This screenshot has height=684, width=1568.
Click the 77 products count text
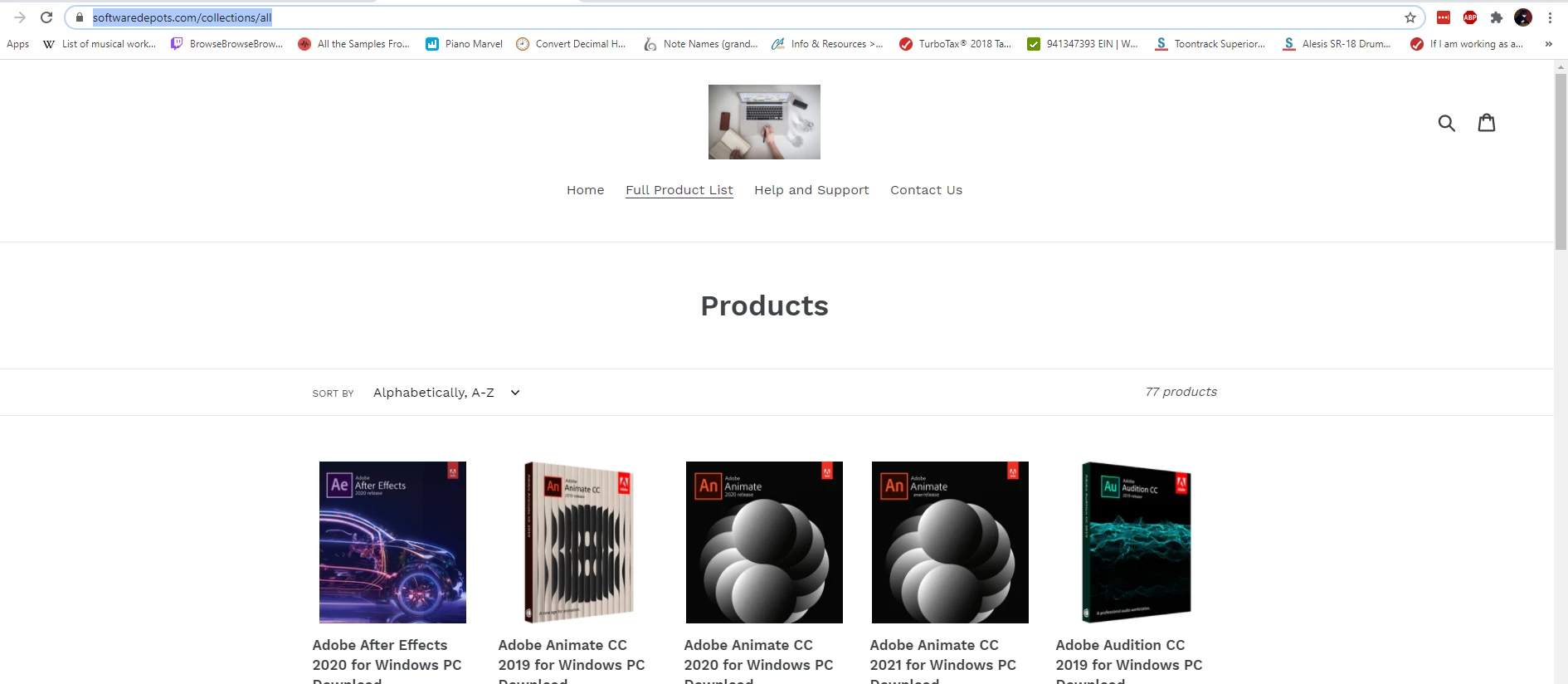pos(1181,392)
